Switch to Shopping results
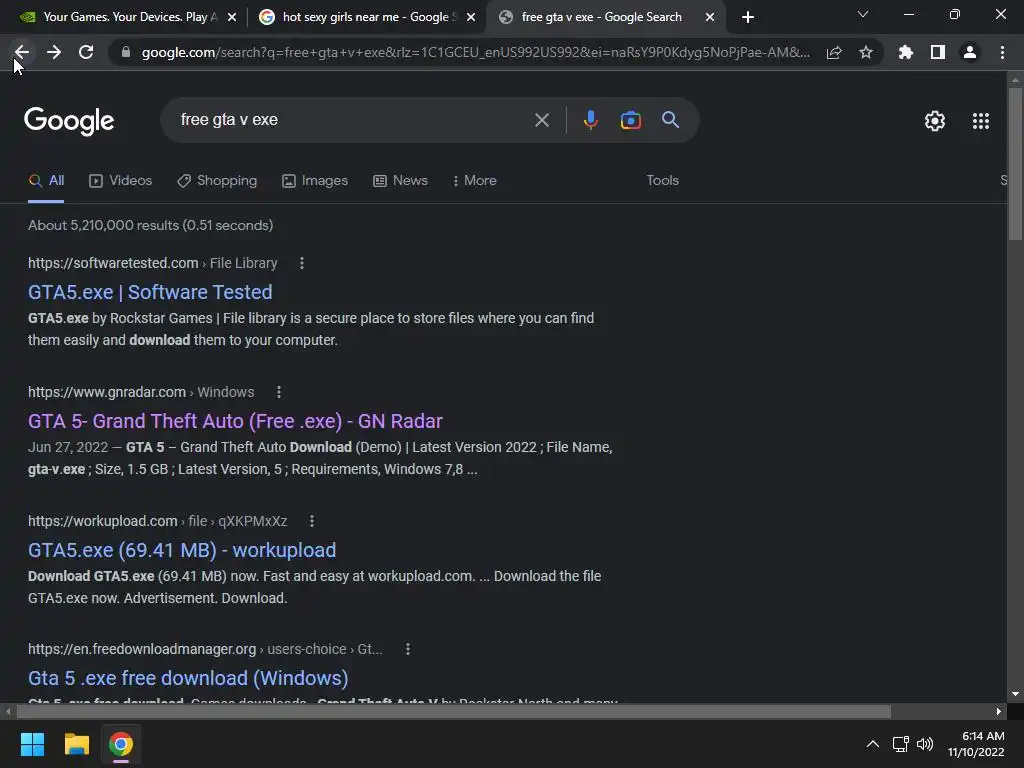This screenshot has height=768, width=1024. tap(217, 180)
